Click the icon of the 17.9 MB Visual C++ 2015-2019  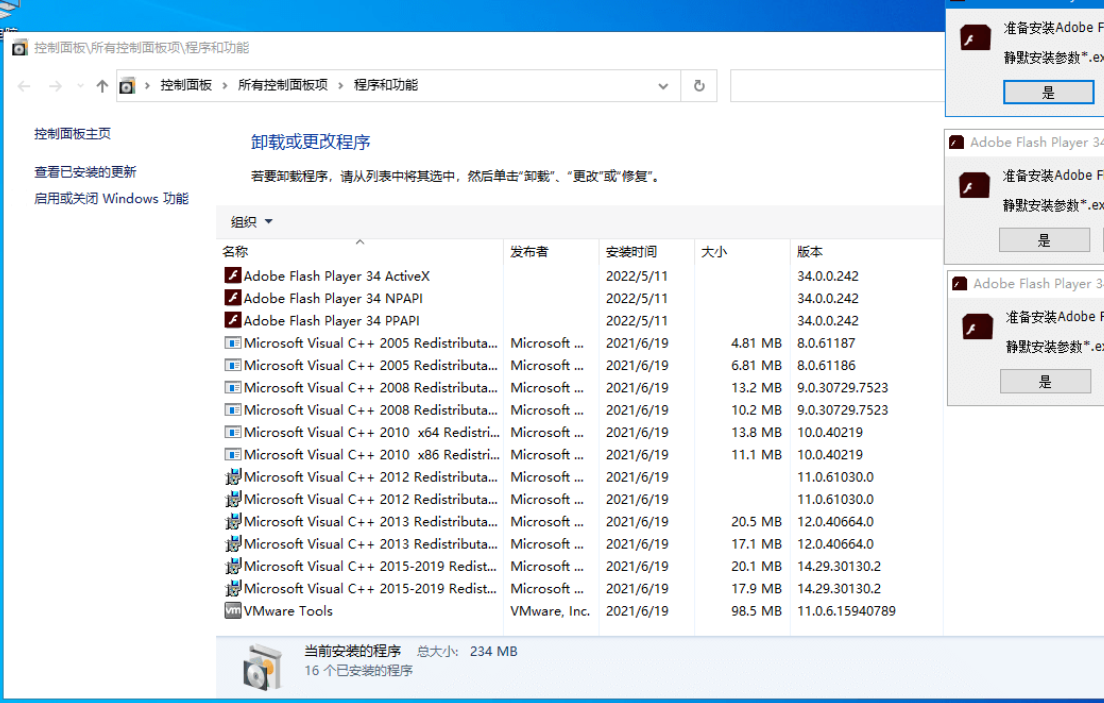(232, 588)
